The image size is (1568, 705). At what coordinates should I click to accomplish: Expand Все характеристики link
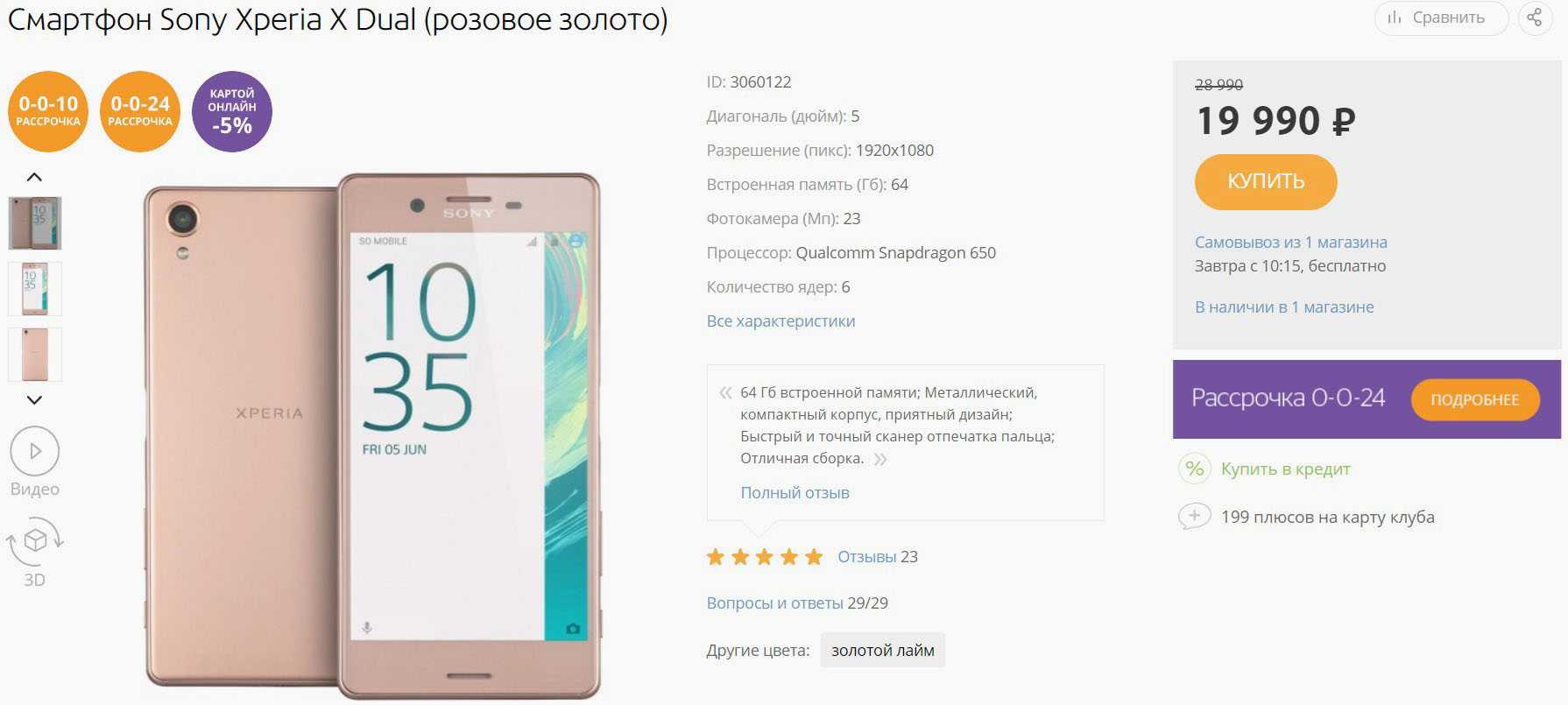point(780,321)
